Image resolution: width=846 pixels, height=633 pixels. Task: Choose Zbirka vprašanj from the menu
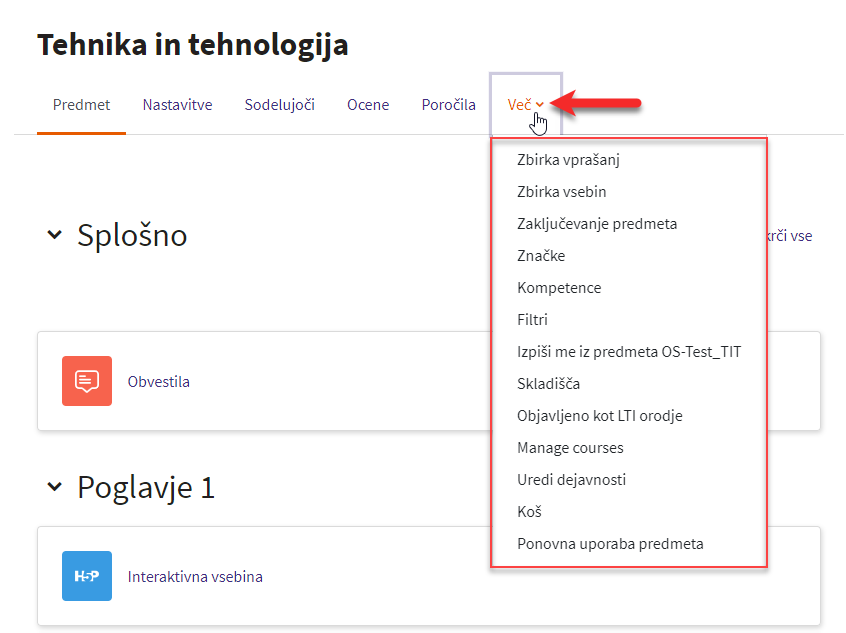(568, 160)
